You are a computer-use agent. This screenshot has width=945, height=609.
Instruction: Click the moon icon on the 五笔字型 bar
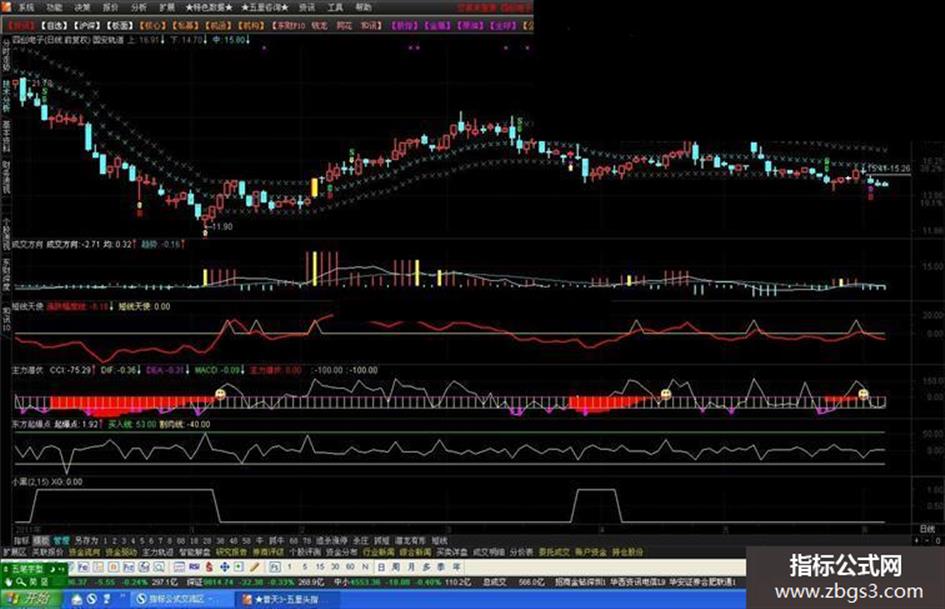point(52,569)
